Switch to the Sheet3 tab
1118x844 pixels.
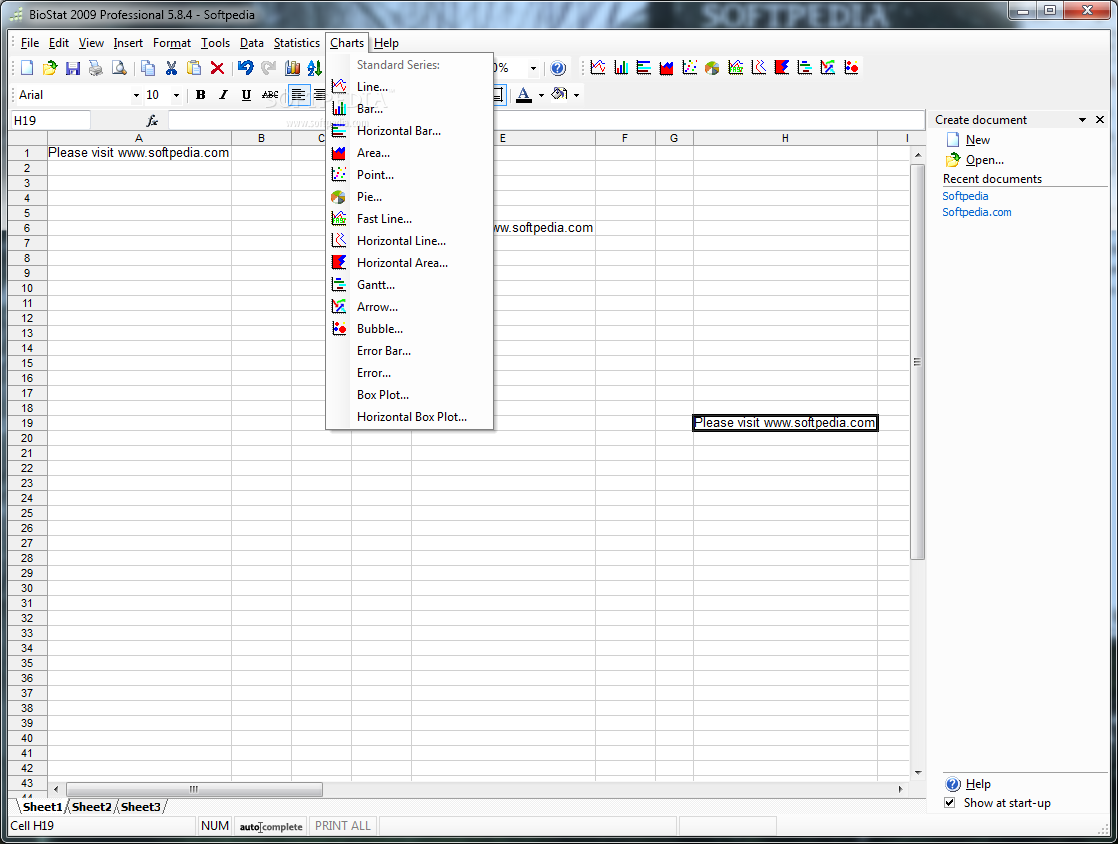tap(140, 807)
